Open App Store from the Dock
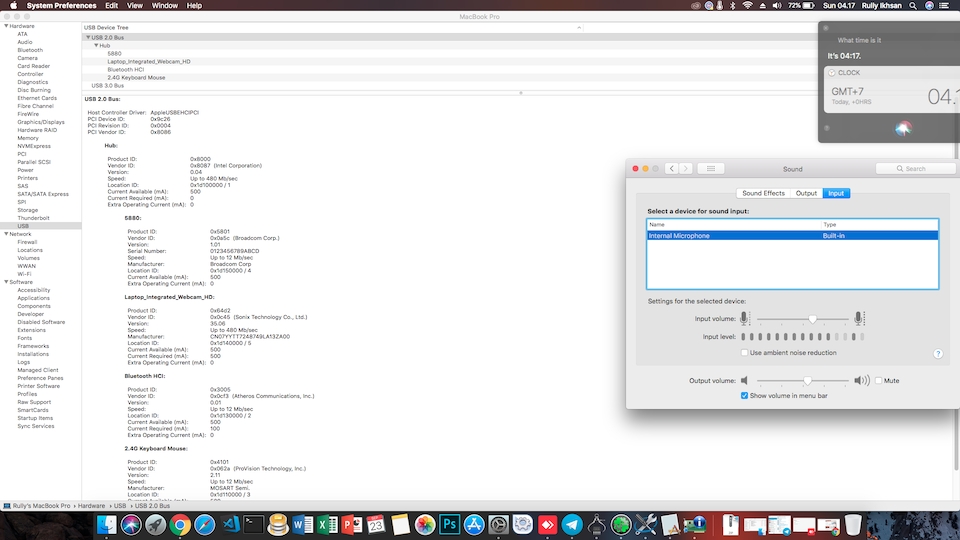This screenshot has width=960, height=540. coord(474,525)
